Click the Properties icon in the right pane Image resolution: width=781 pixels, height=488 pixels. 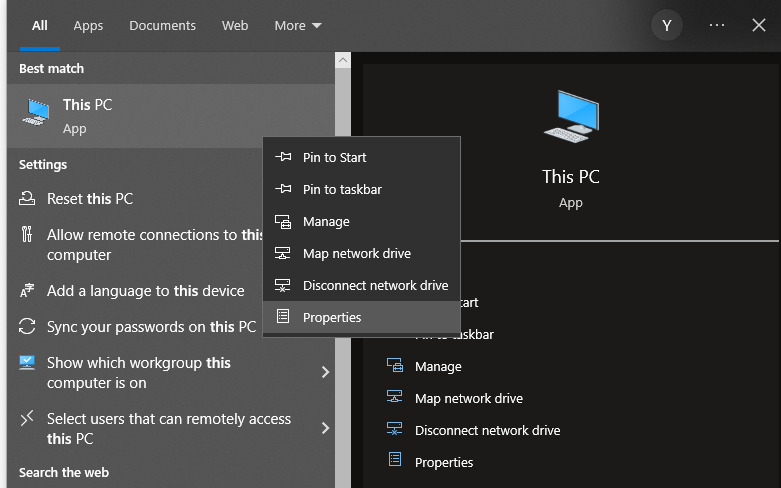395,461
